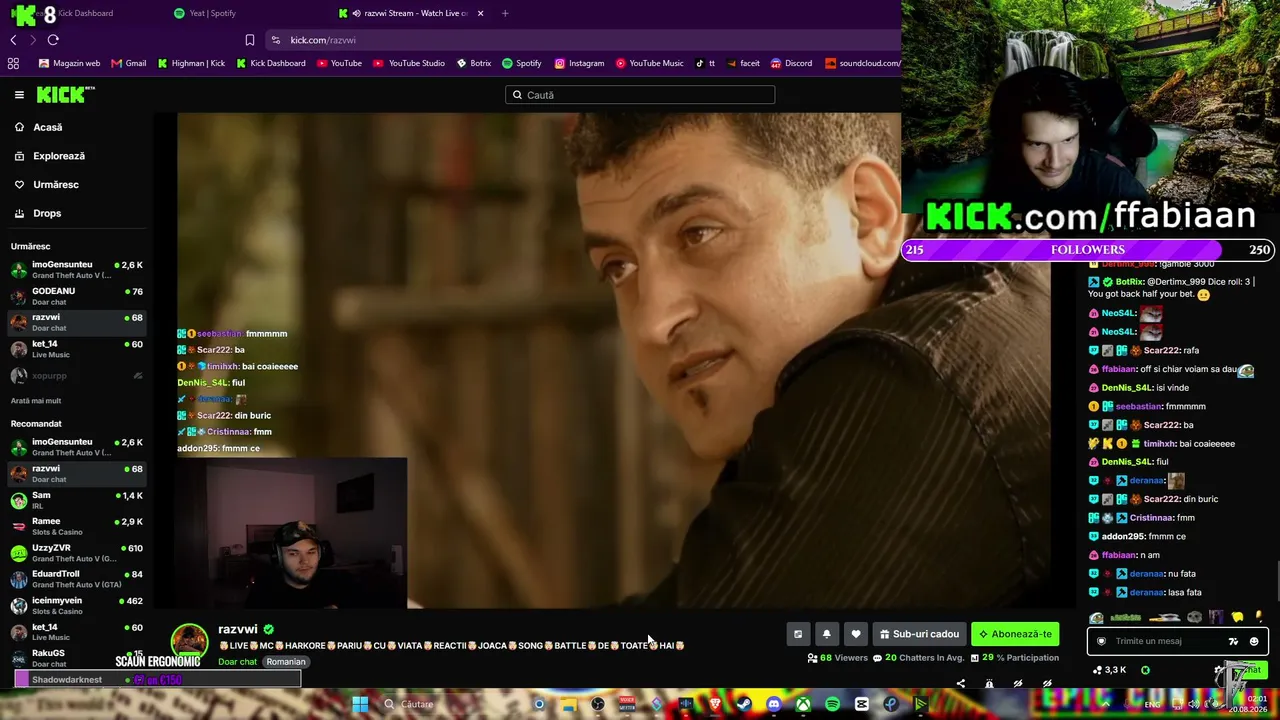This screenshot has height=720, width=1280.
Task: Open Ramee channel in Recomandat list
Action: 77,526
